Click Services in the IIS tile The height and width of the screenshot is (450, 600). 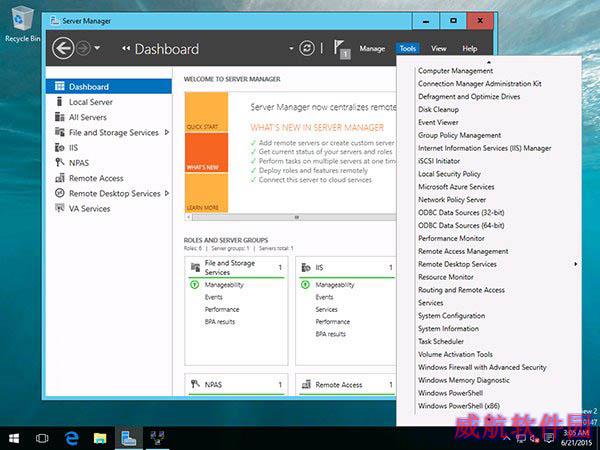(x=326, y=309)
